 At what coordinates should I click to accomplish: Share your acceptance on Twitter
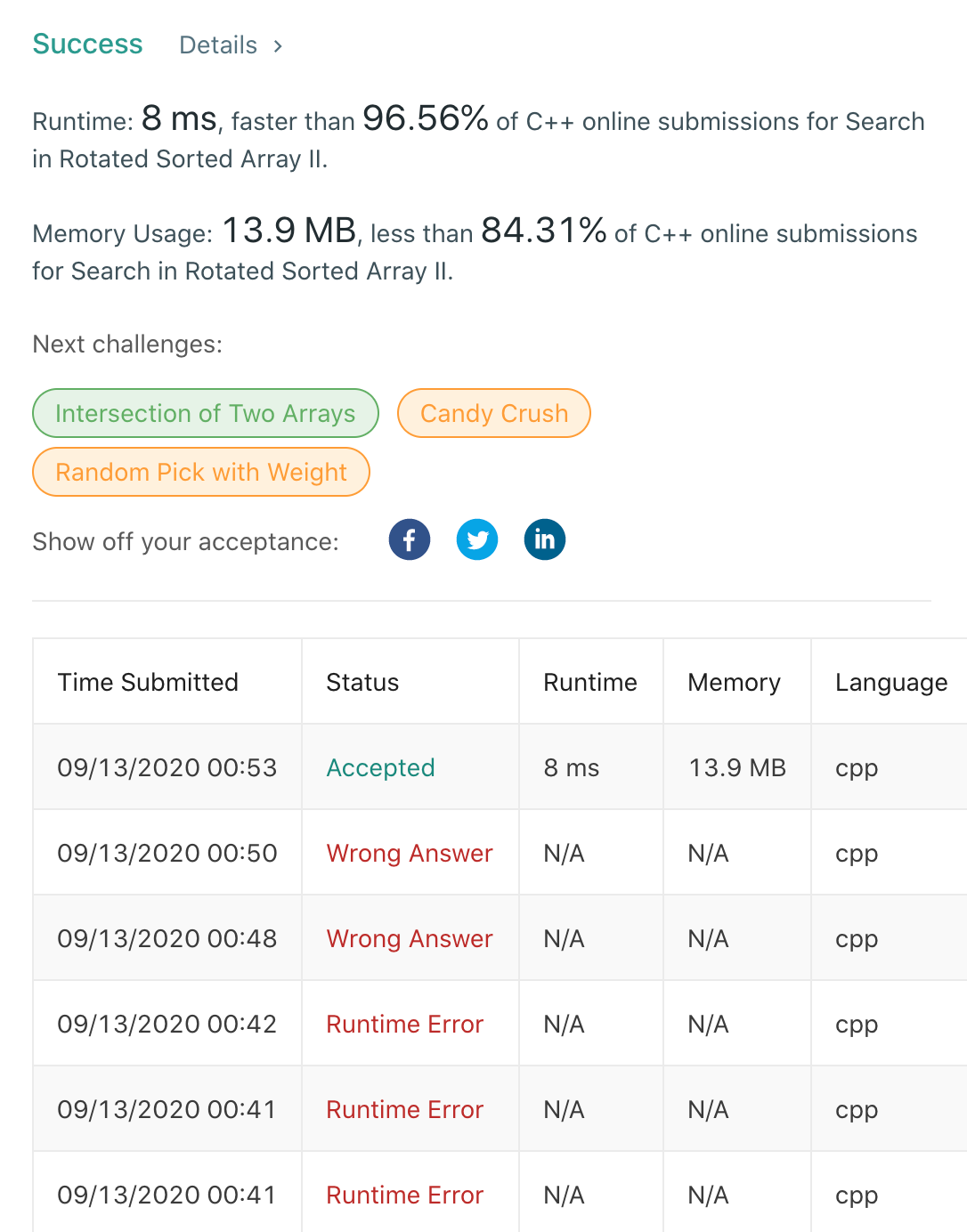[477, 539]
